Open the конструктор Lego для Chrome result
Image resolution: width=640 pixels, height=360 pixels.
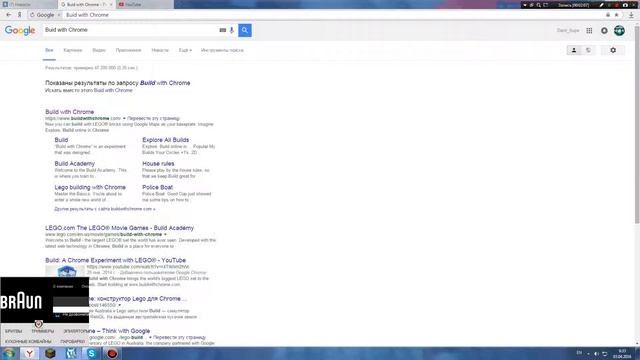tap(138, 298)
